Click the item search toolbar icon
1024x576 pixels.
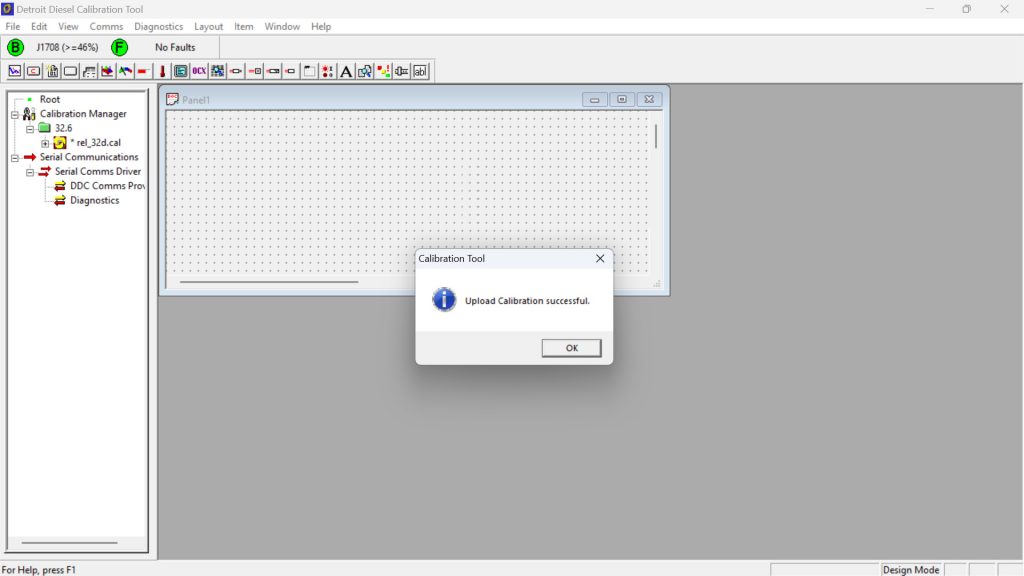[363, 70]
